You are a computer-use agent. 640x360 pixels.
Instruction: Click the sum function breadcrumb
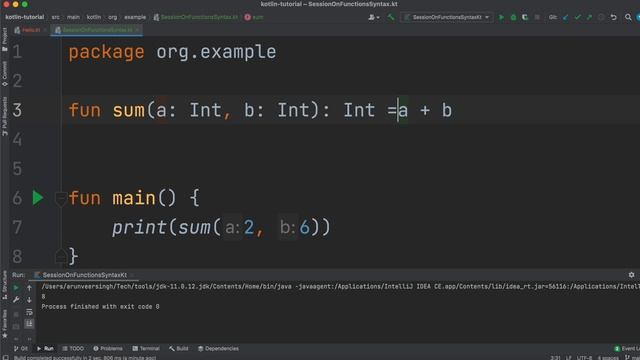coord(254,17)
